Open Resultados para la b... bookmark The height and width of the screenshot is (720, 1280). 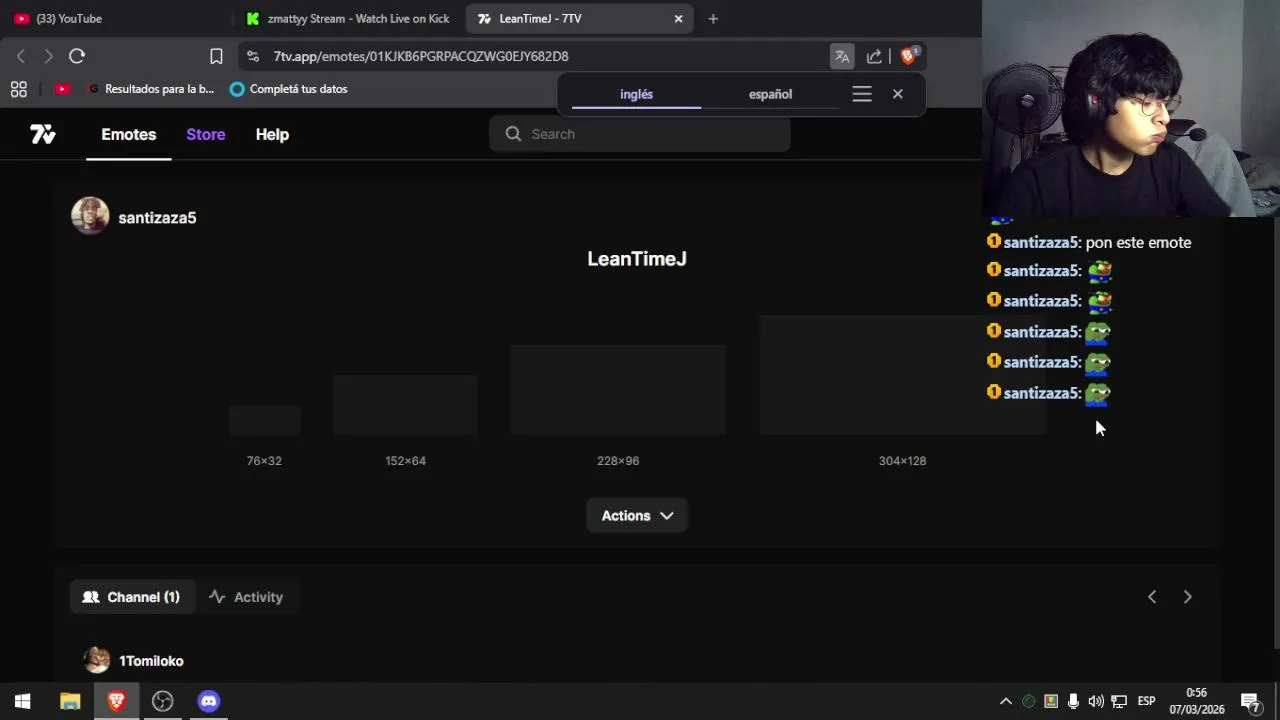coord(150,89)
